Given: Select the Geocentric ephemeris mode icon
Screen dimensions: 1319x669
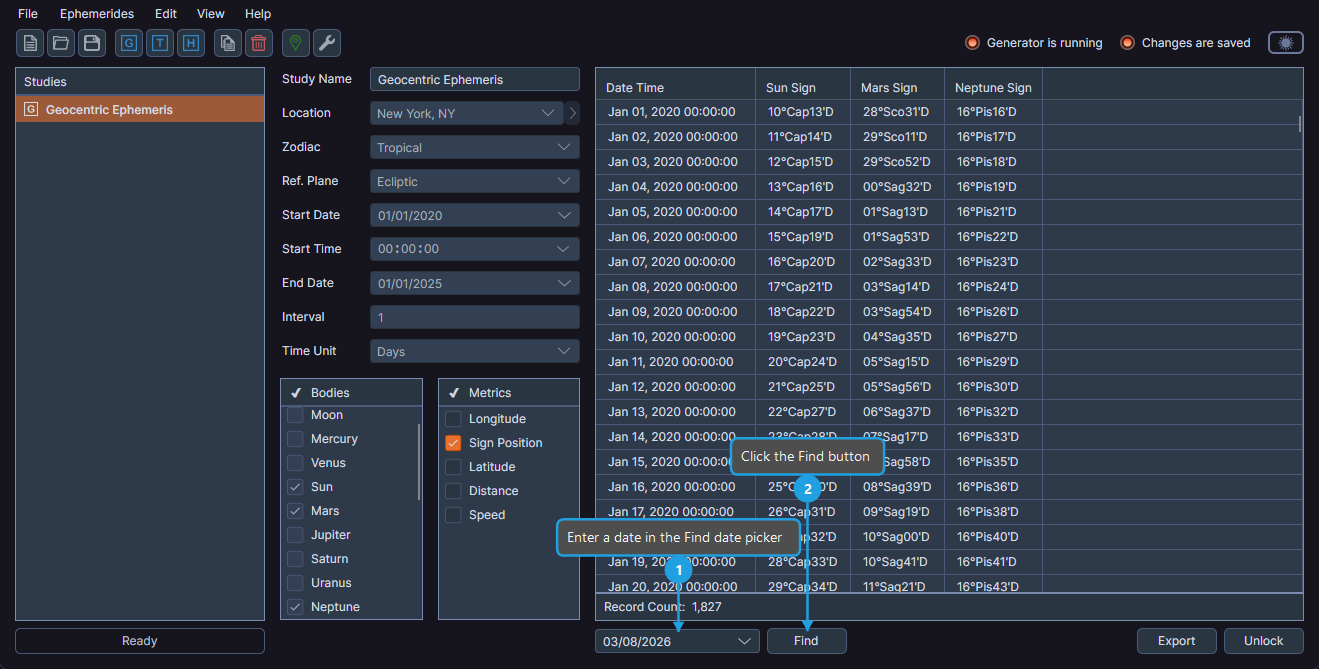Looking at the screenshot, I should coord(128,43).
